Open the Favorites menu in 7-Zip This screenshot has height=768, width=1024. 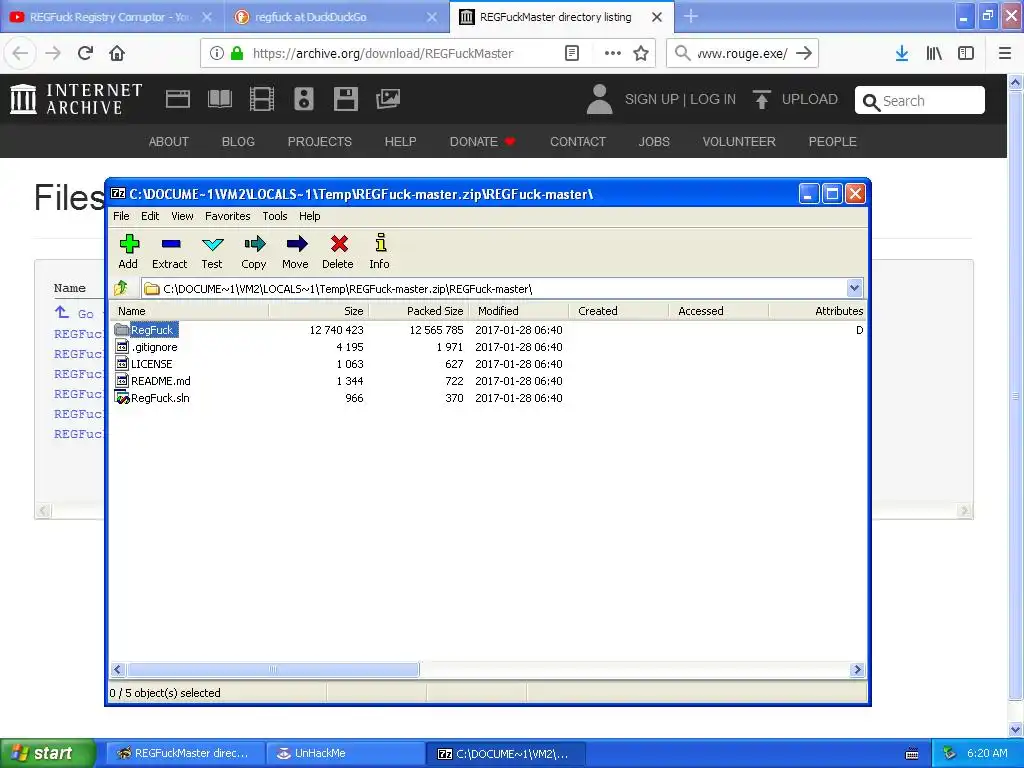(228, 216)
